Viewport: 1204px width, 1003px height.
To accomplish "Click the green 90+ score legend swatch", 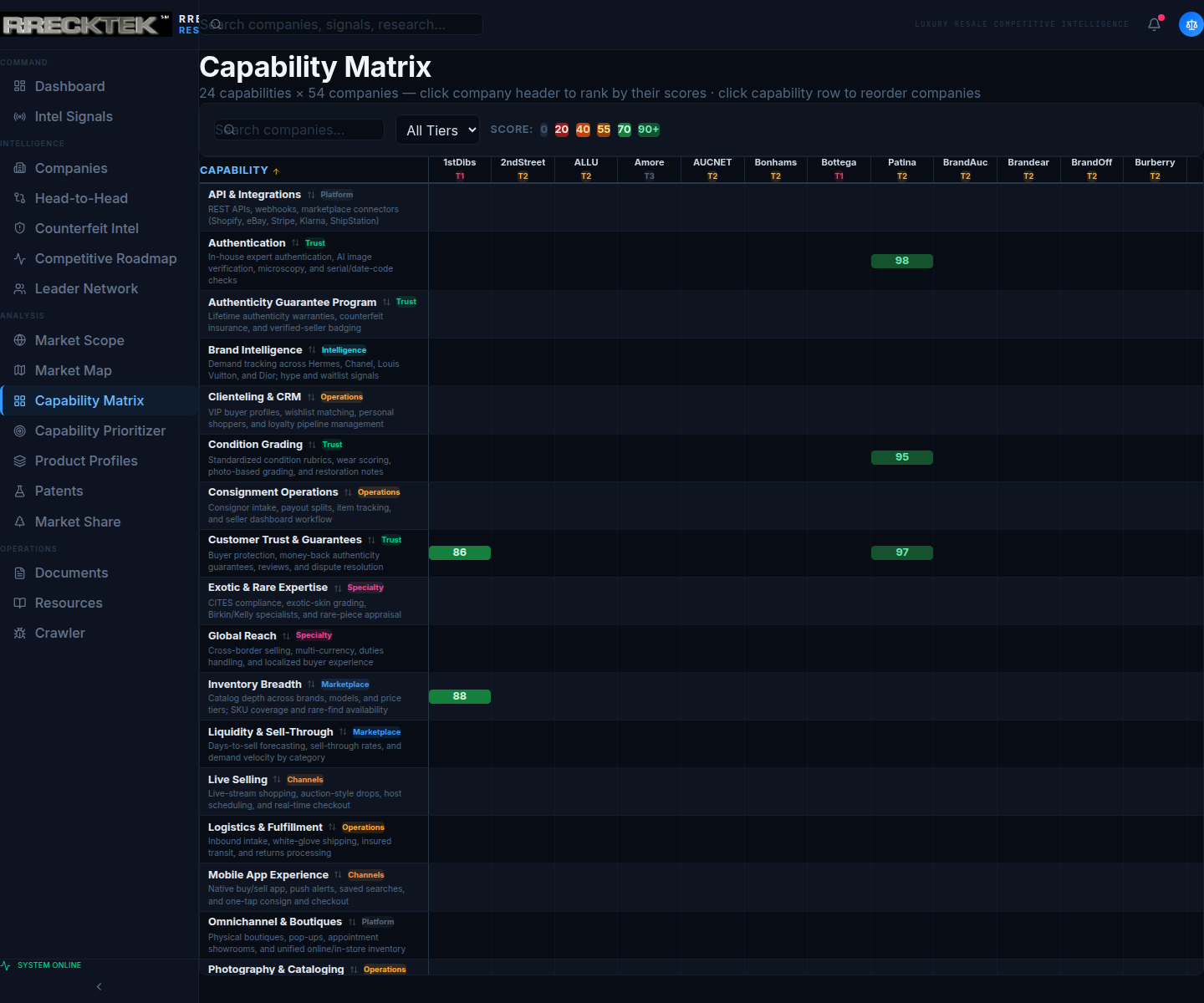I will point(649,130).
